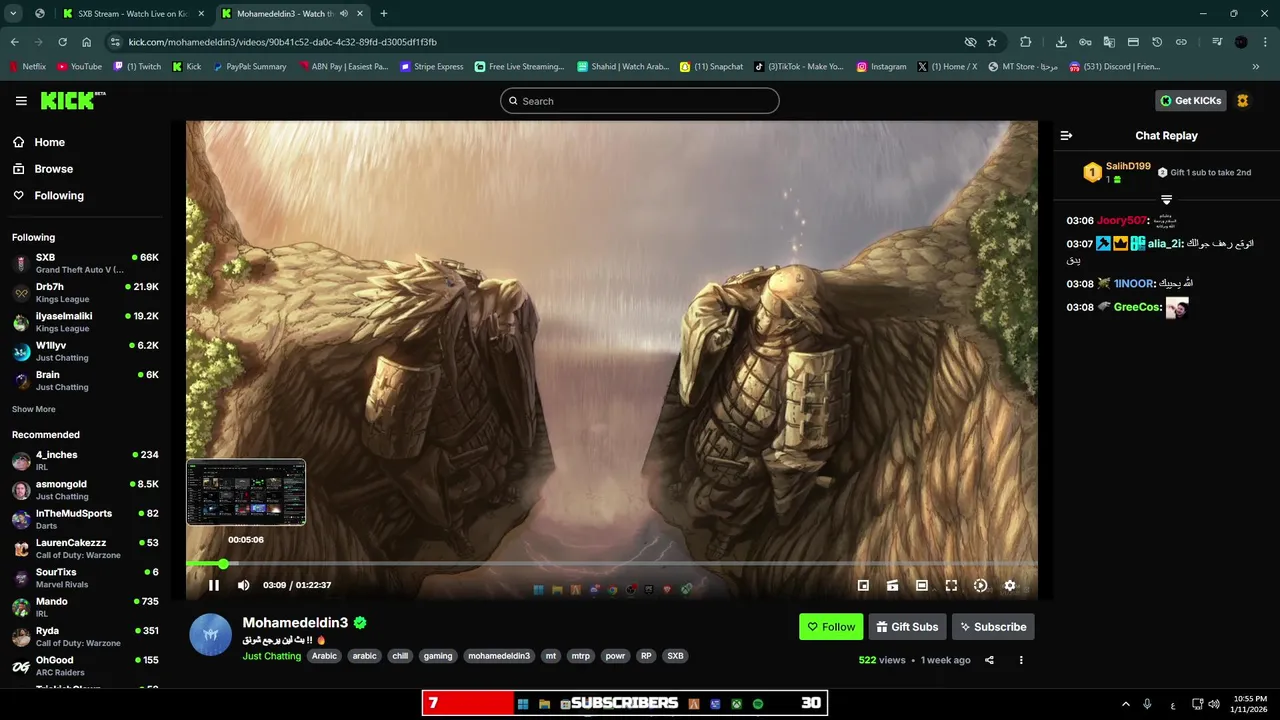Screen dimensions: 1280x720
Task: Open the Kick hamburger sidebar menu
Action: pos(21,101)
